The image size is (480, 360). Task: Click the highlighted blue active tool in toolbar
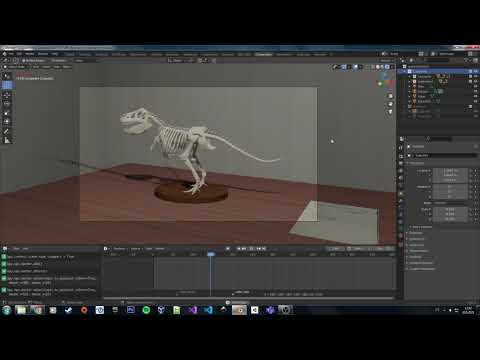click(x=7, y=85)
